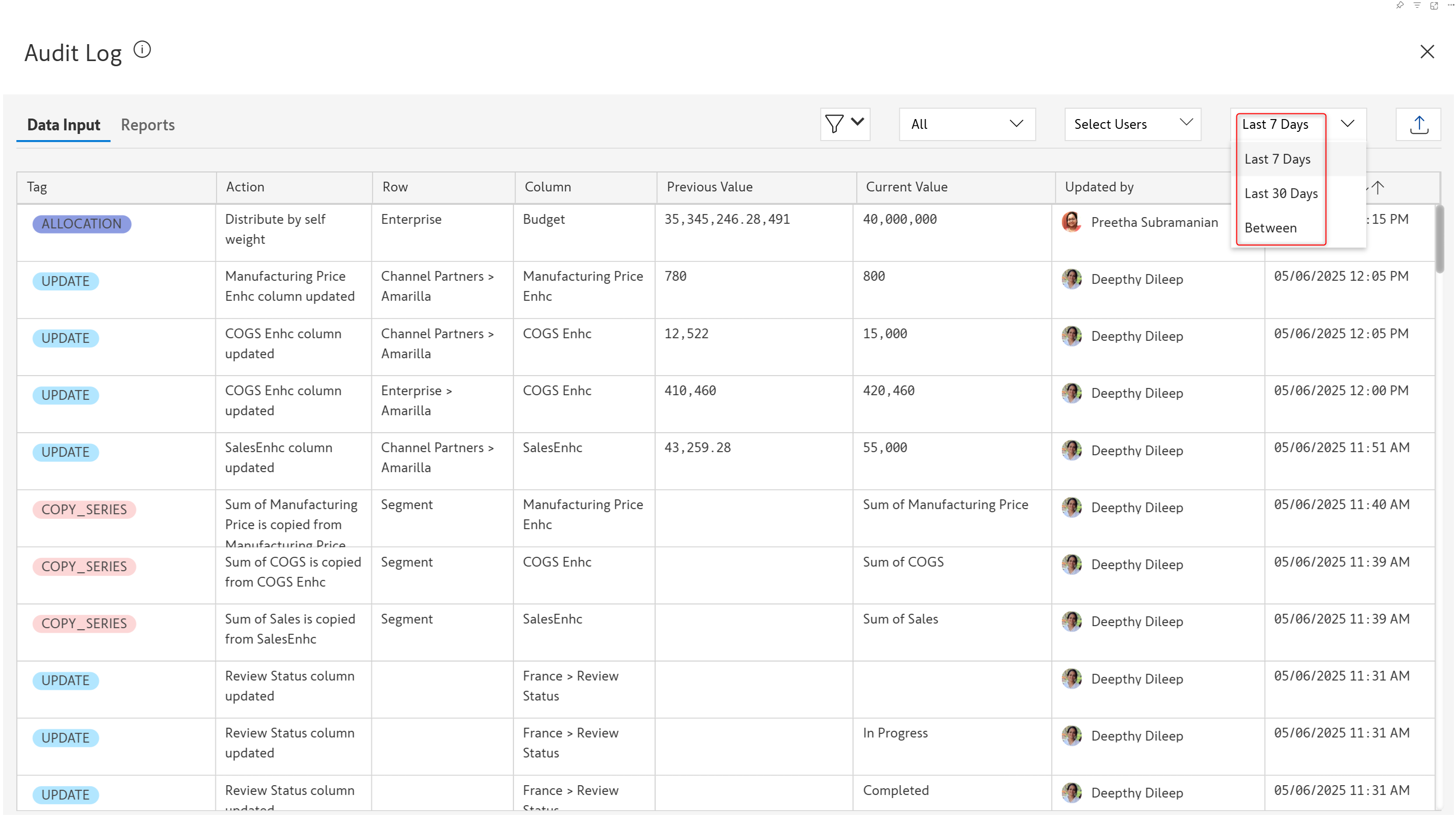Click the export upload icon button

click(1419, 124)
